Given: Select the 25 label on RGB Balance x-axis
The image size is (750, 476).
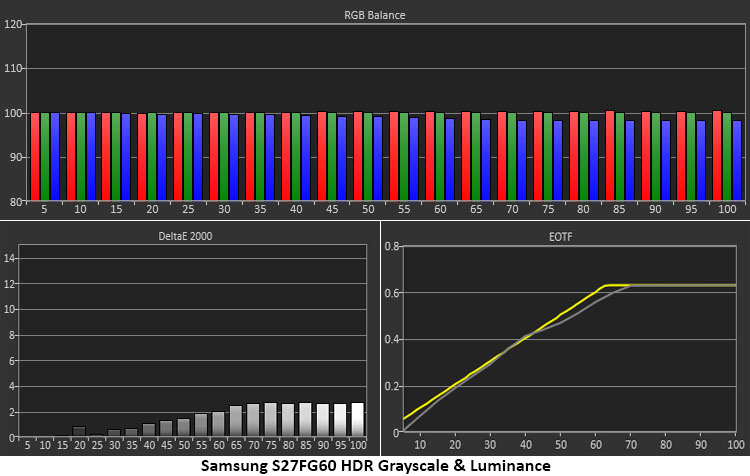Looking at the screenshot, I should (188, 210).
